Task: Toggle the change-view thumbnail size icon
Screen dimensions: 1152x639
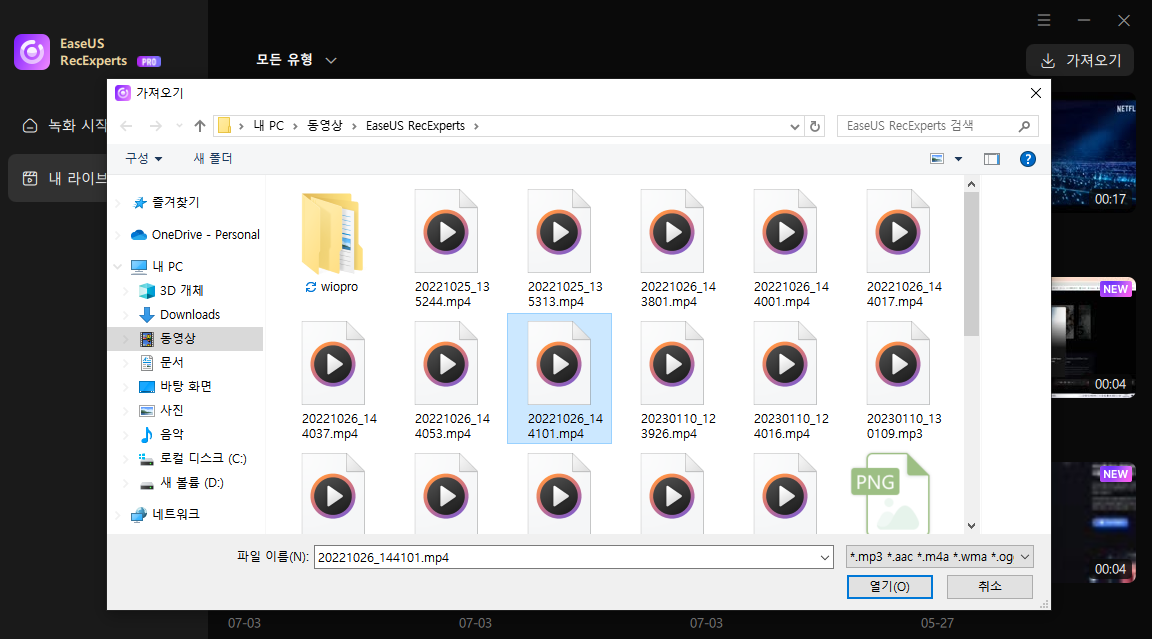Action: [x=938, y=158]
